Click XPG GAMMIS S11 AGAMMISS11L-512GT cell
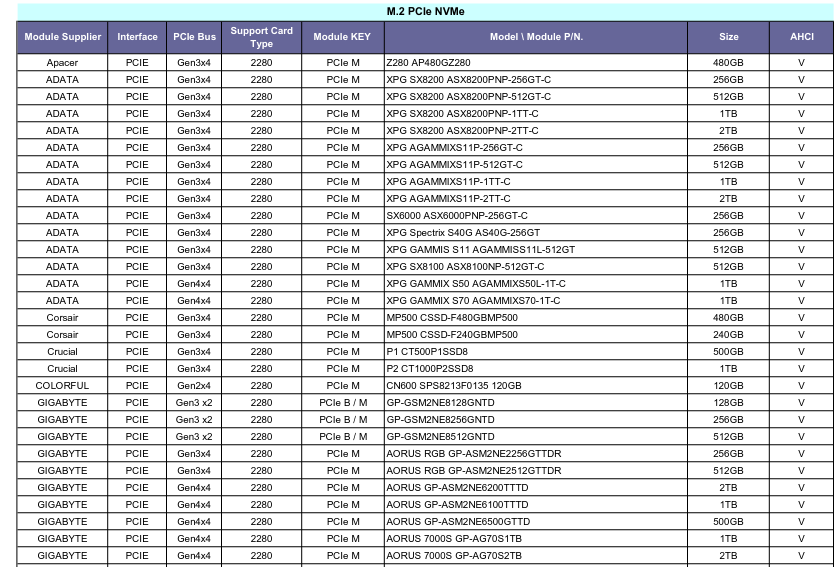Image resolution: width=840 pixels, height=567 pixels. [x=536, y=250]
